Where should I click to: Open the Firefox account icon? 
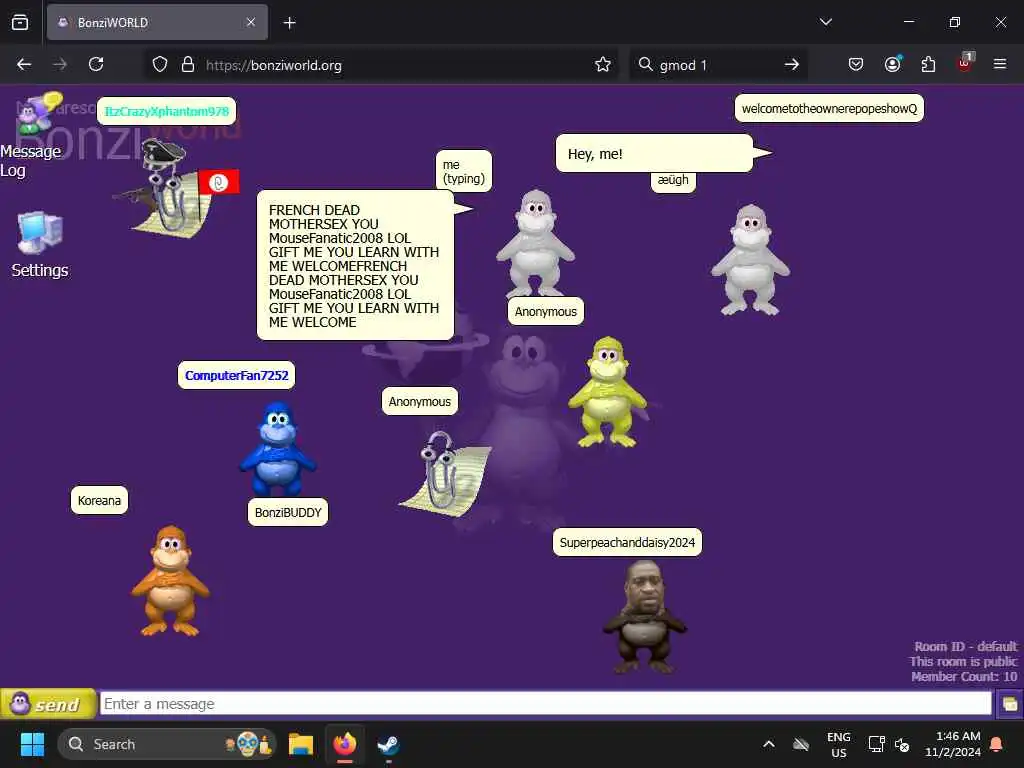(893, 64)
